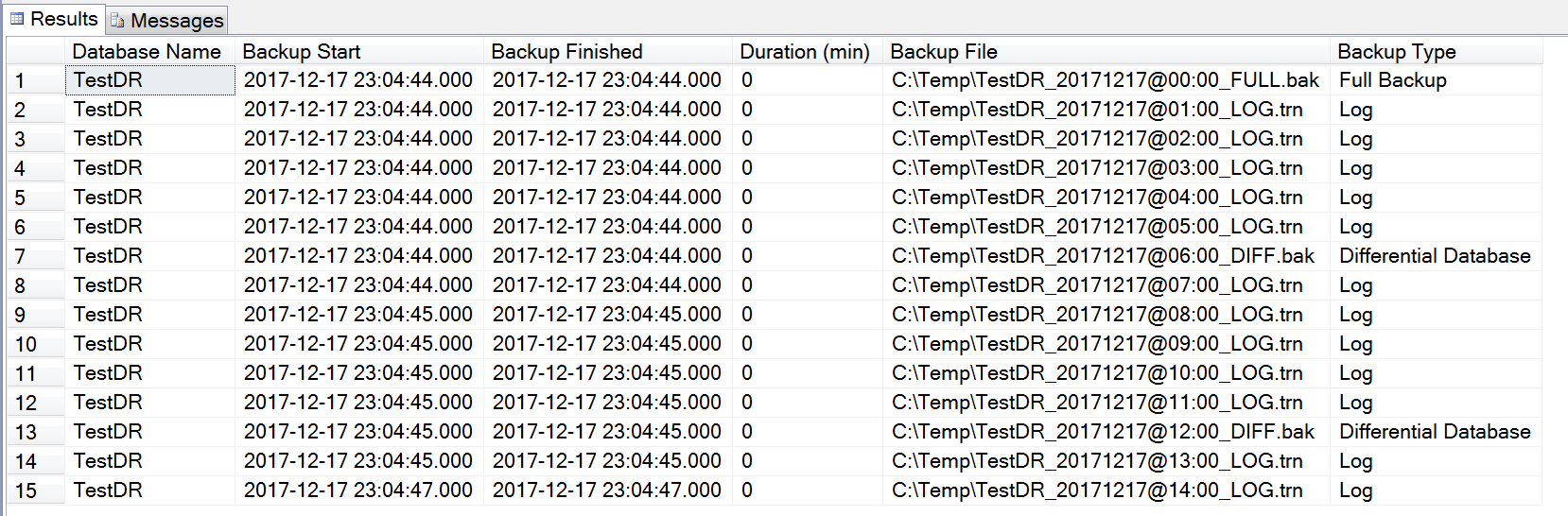The width and height of the screenshot is (1568, 516).
Task: Select the select-all corner cell of grid
Action: point(36,52)
